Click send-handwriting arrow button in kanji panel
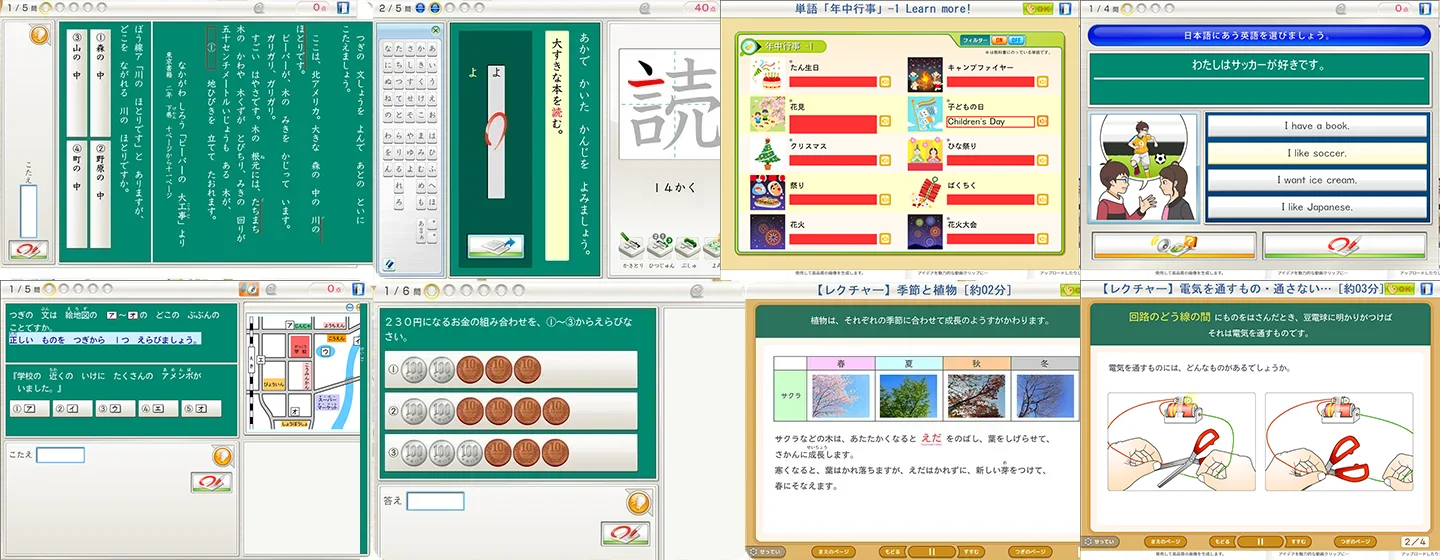This screenshot has width=1440, height=560. coord(496,248)
